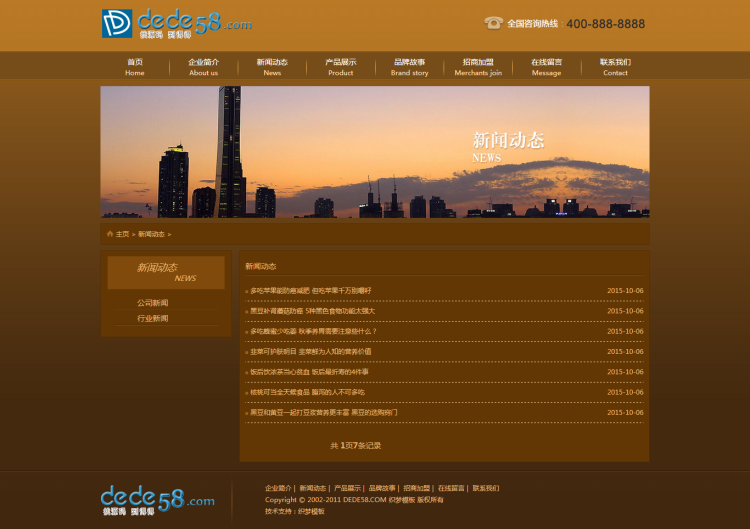The width and height of the screenshot is (750, 529).
Task: Click the 新闻动态 heading above the article list
Action: pyautogui.click(x=261, y=266)
